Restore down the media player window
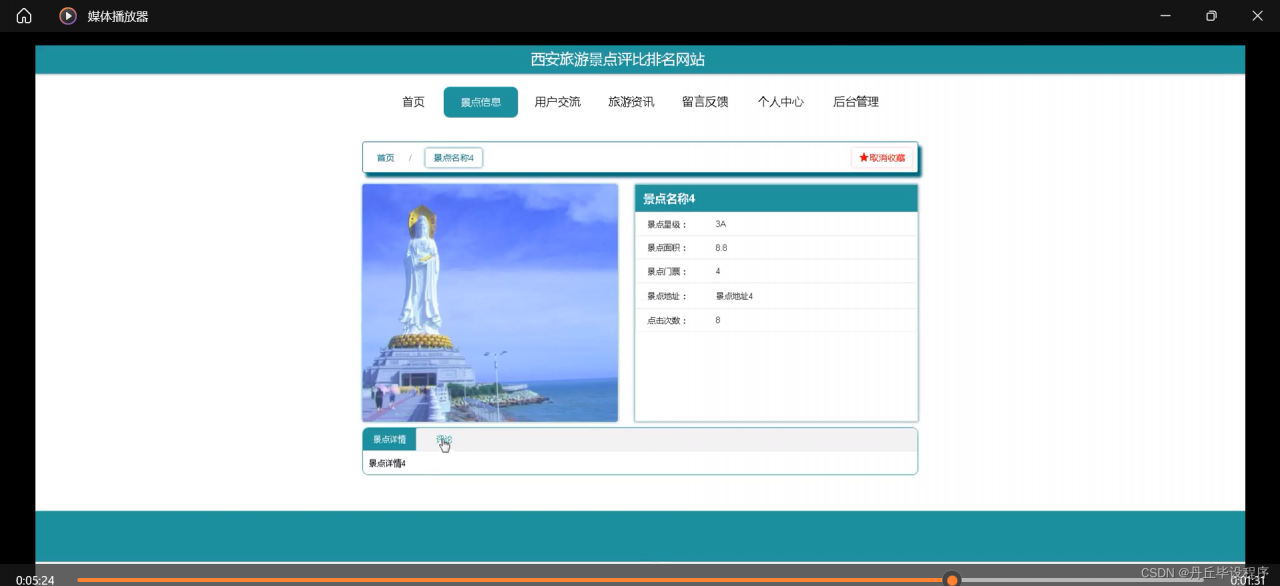This screenshot has width=1280, height=586. (x=1211, y=16)
